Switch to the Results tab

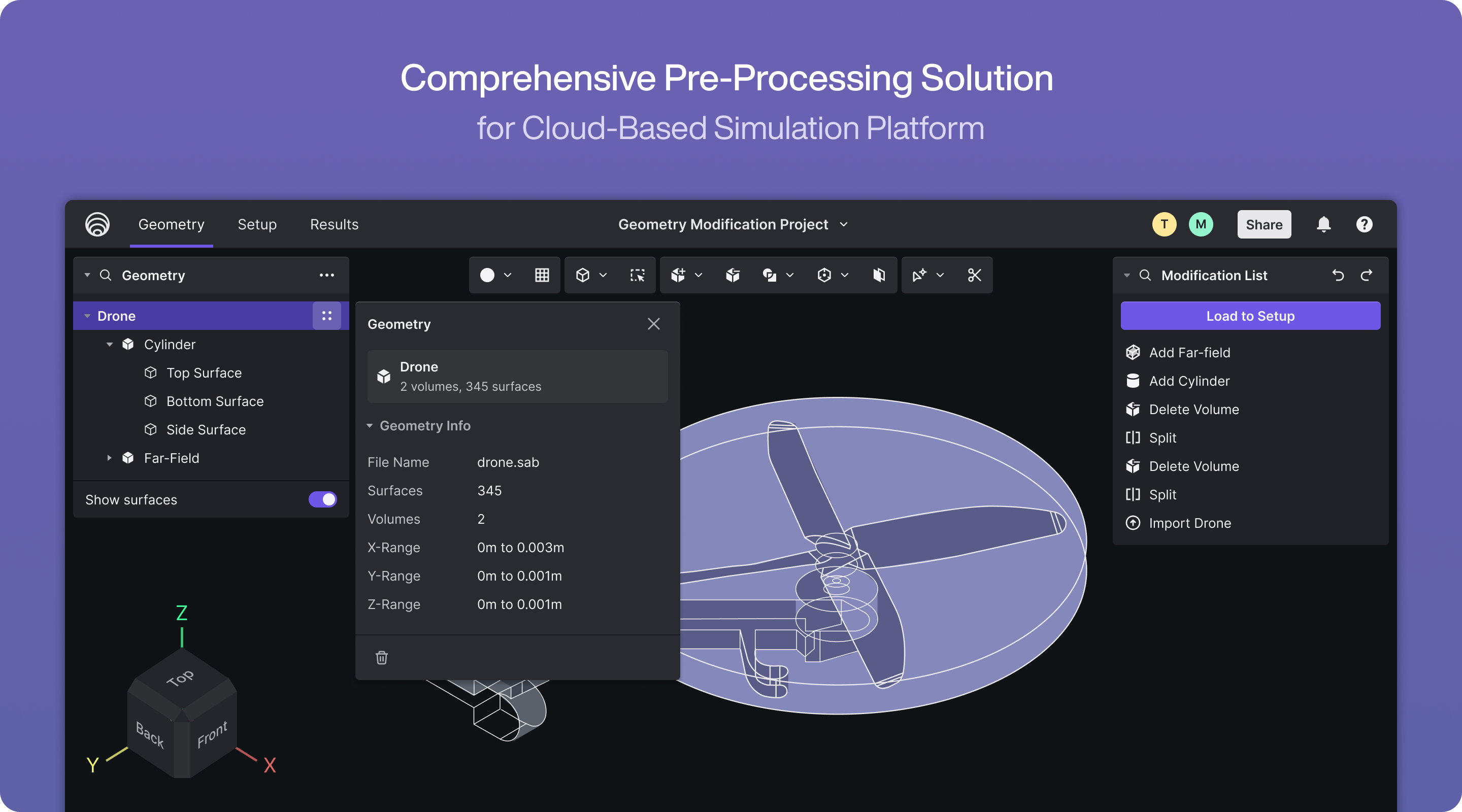point(333,224)
